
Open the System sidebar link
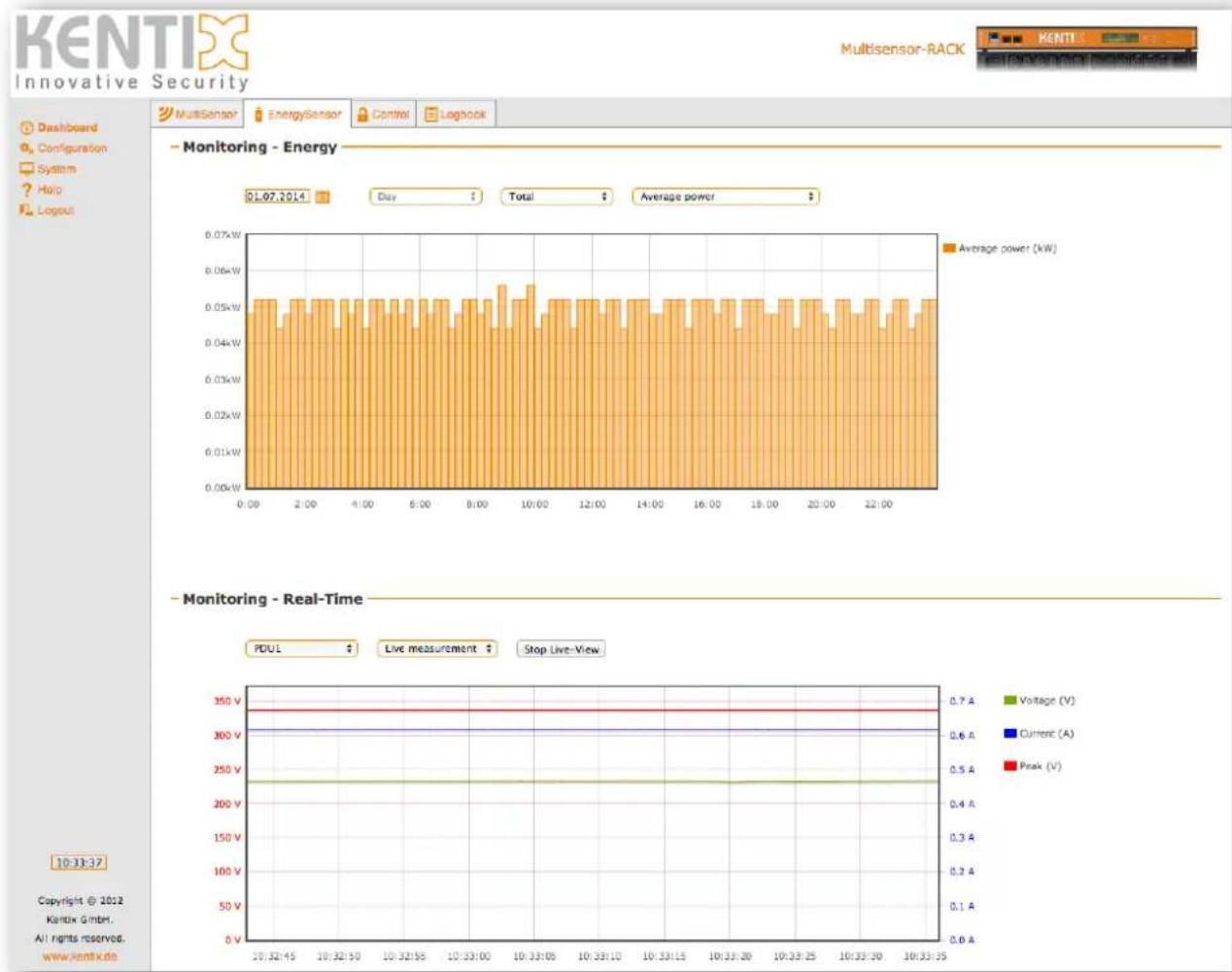pyautogui.click(x=56, y=169)
